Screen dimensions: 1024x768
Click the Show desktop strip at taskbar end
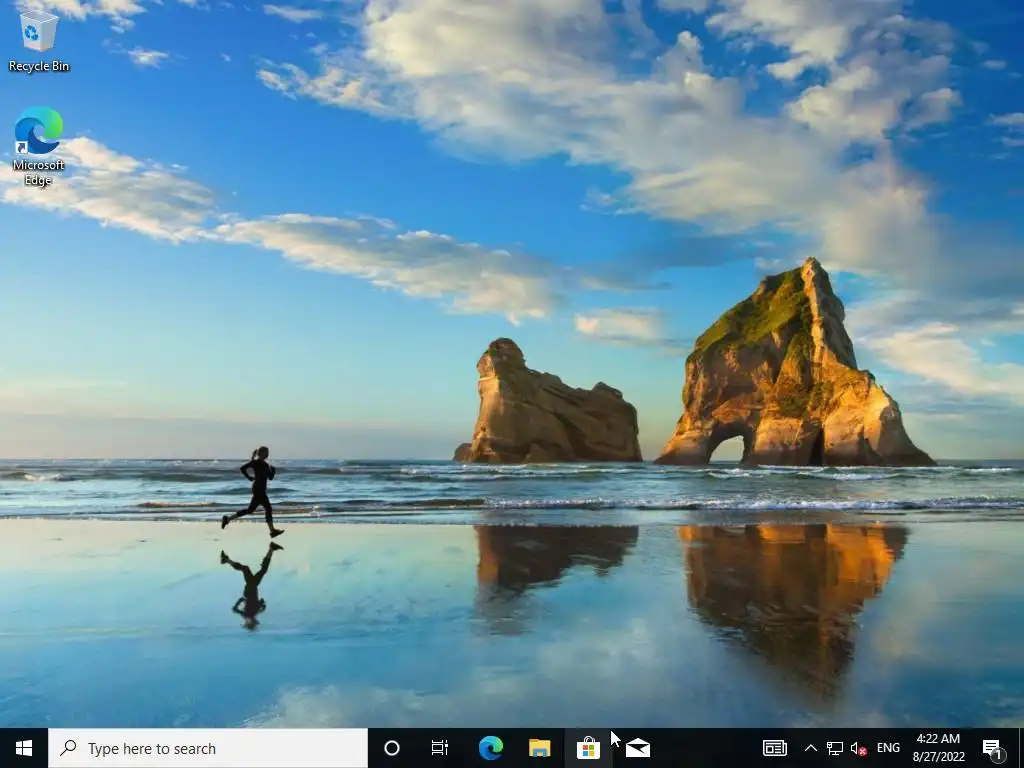(x=1021, y=748)
